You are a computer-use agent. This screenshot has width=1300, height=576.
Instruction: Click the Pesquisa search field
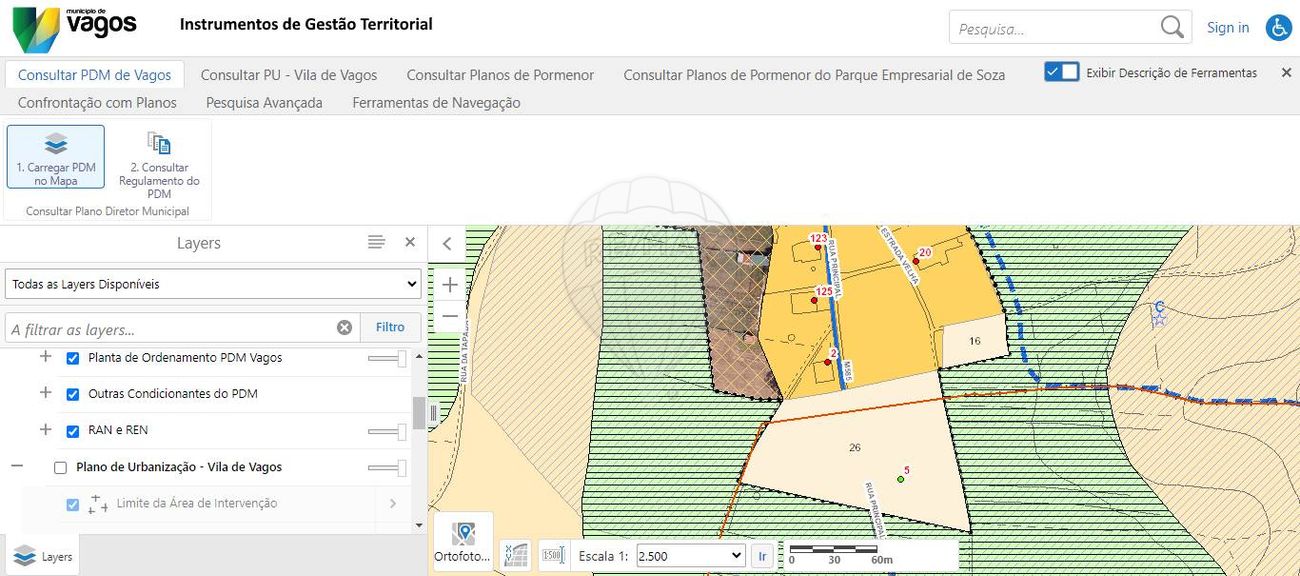click(1054, 28)
